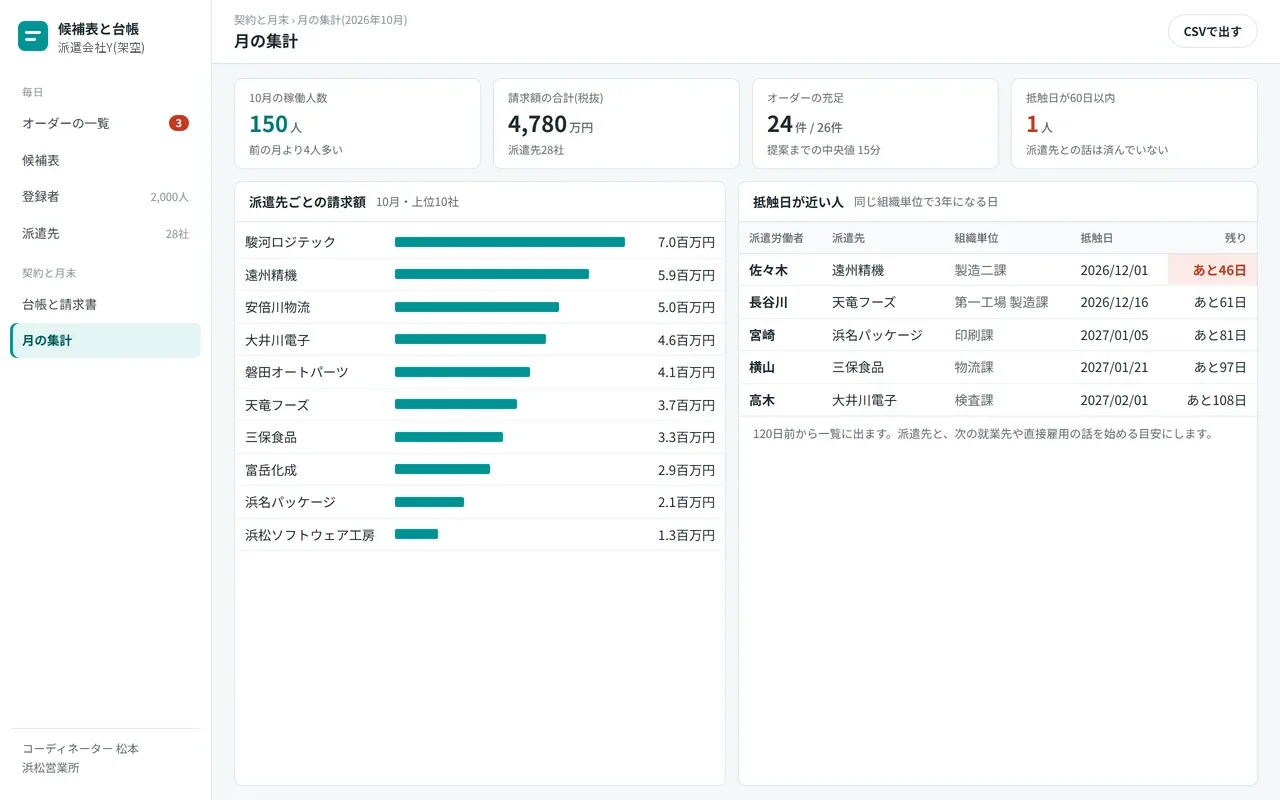The width and height of the screenshot is (1280, 800).
Task: Open 候補表 in the sidebar
Action: click(x=105, y=160)
